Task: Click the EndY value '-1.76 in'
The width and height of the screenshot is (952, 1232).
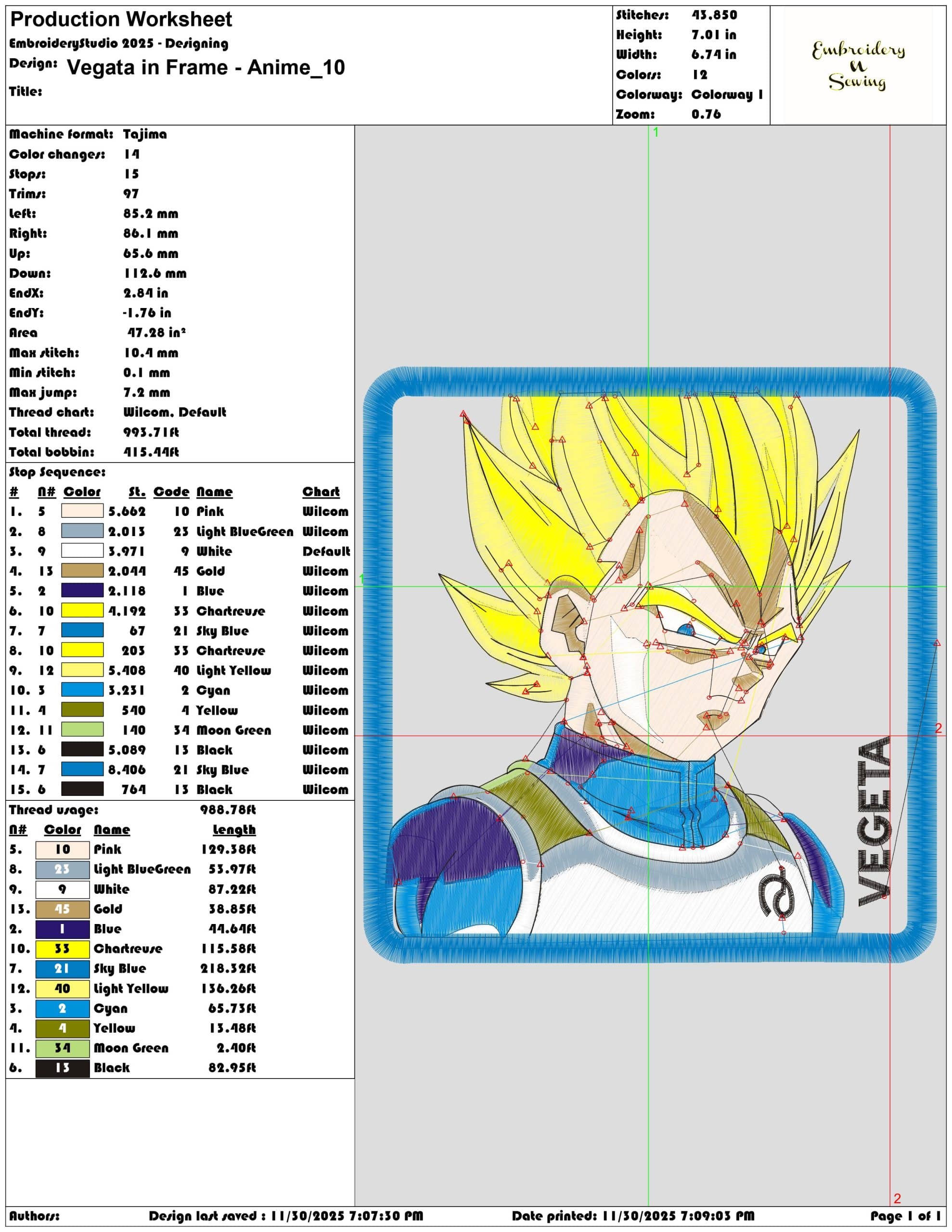Action: (x=147, y=312)
